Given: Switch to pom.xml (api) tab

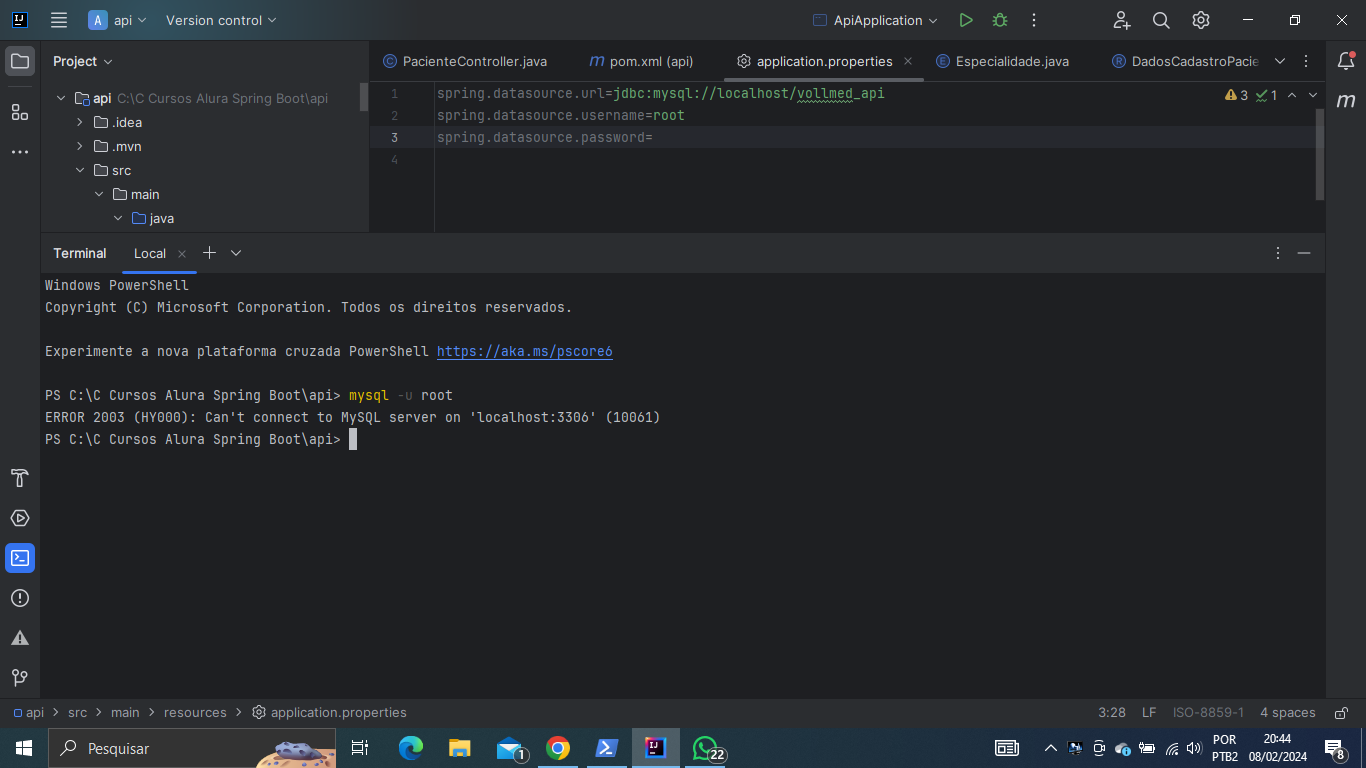Looking at the screenshot, I should [641, 61].
